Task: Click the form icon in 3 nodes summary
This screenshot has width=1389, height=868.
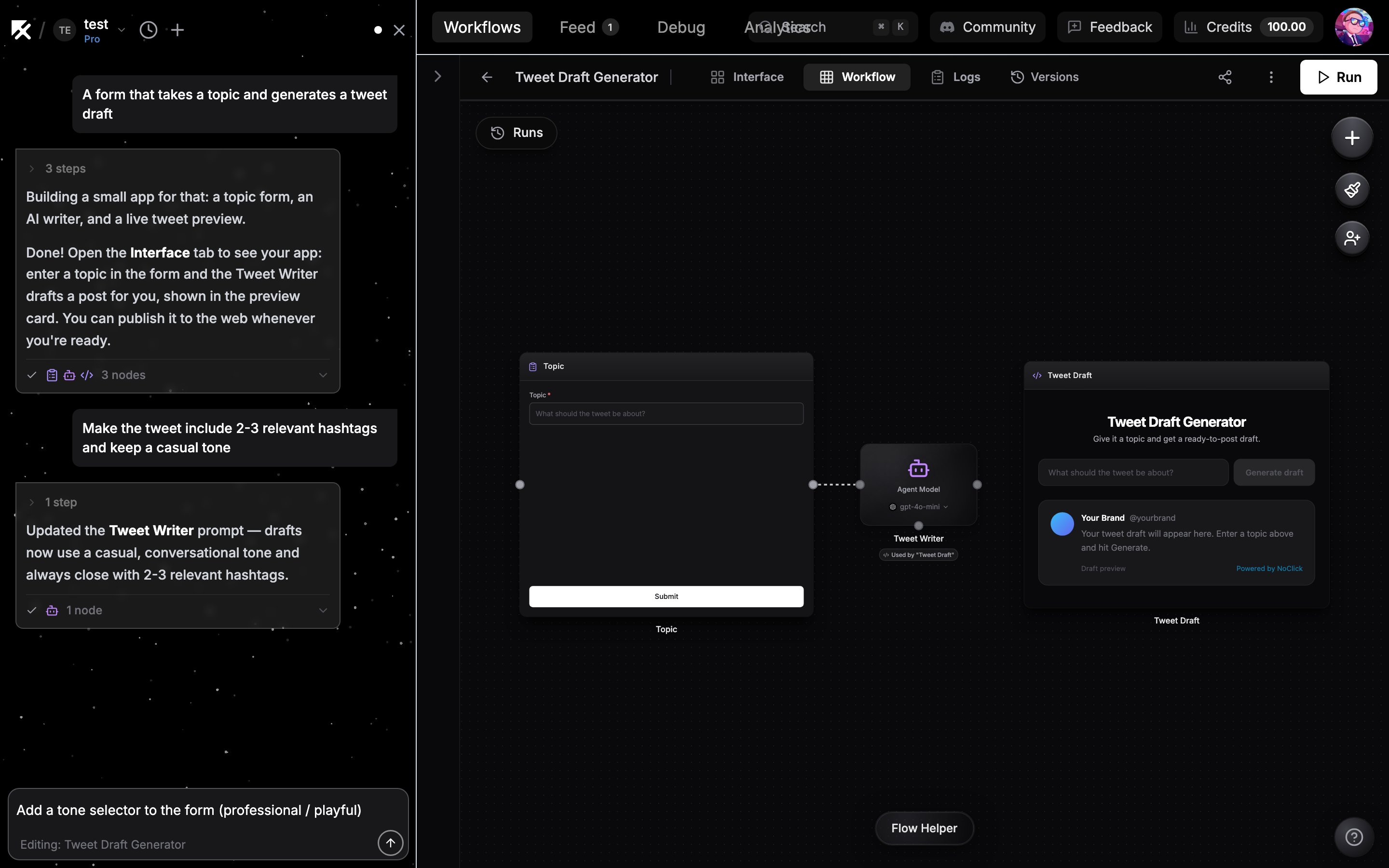Action: [52, 375]
